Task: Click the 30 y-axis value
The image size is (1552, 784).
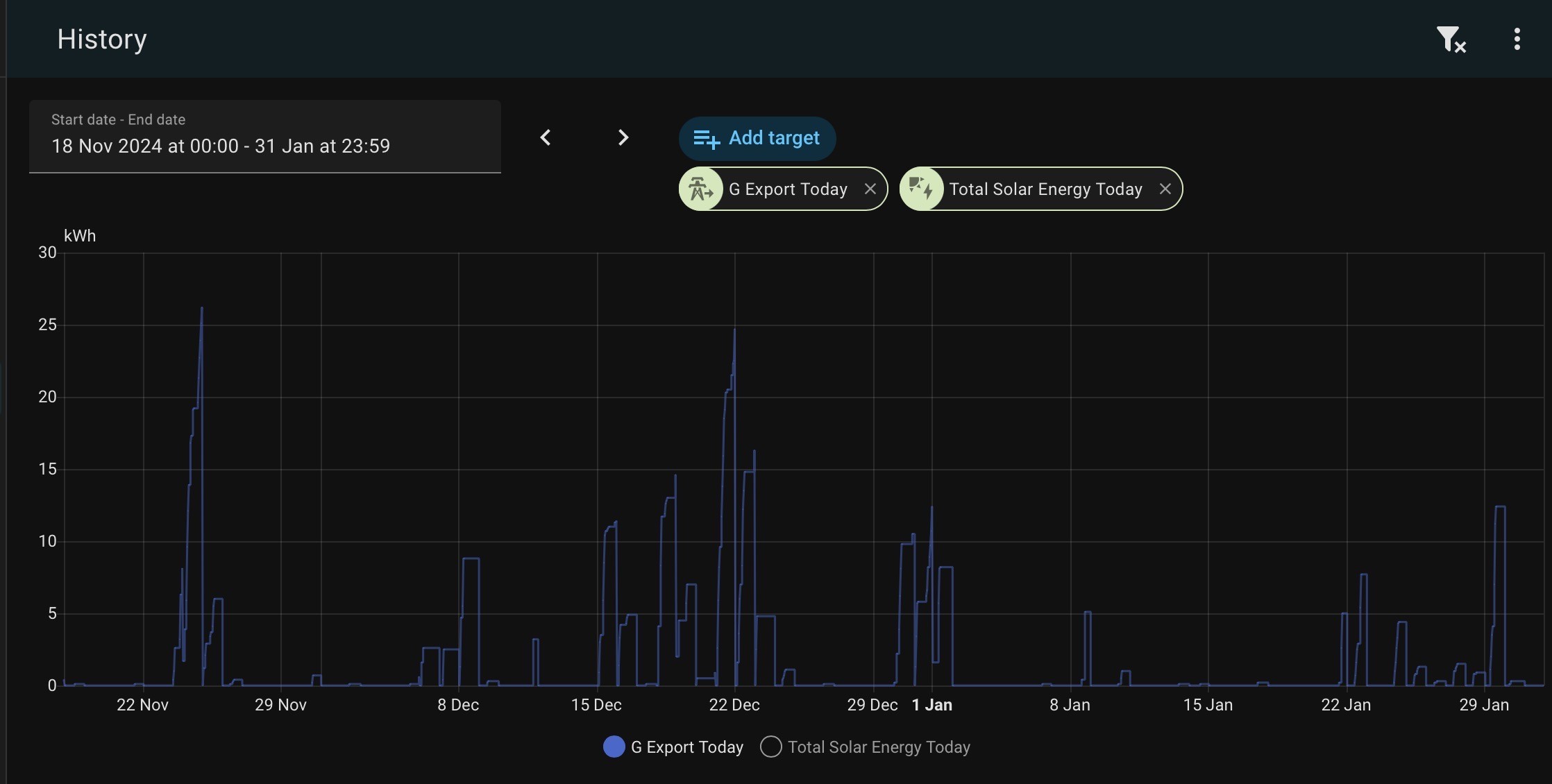Action: point(47,253)
